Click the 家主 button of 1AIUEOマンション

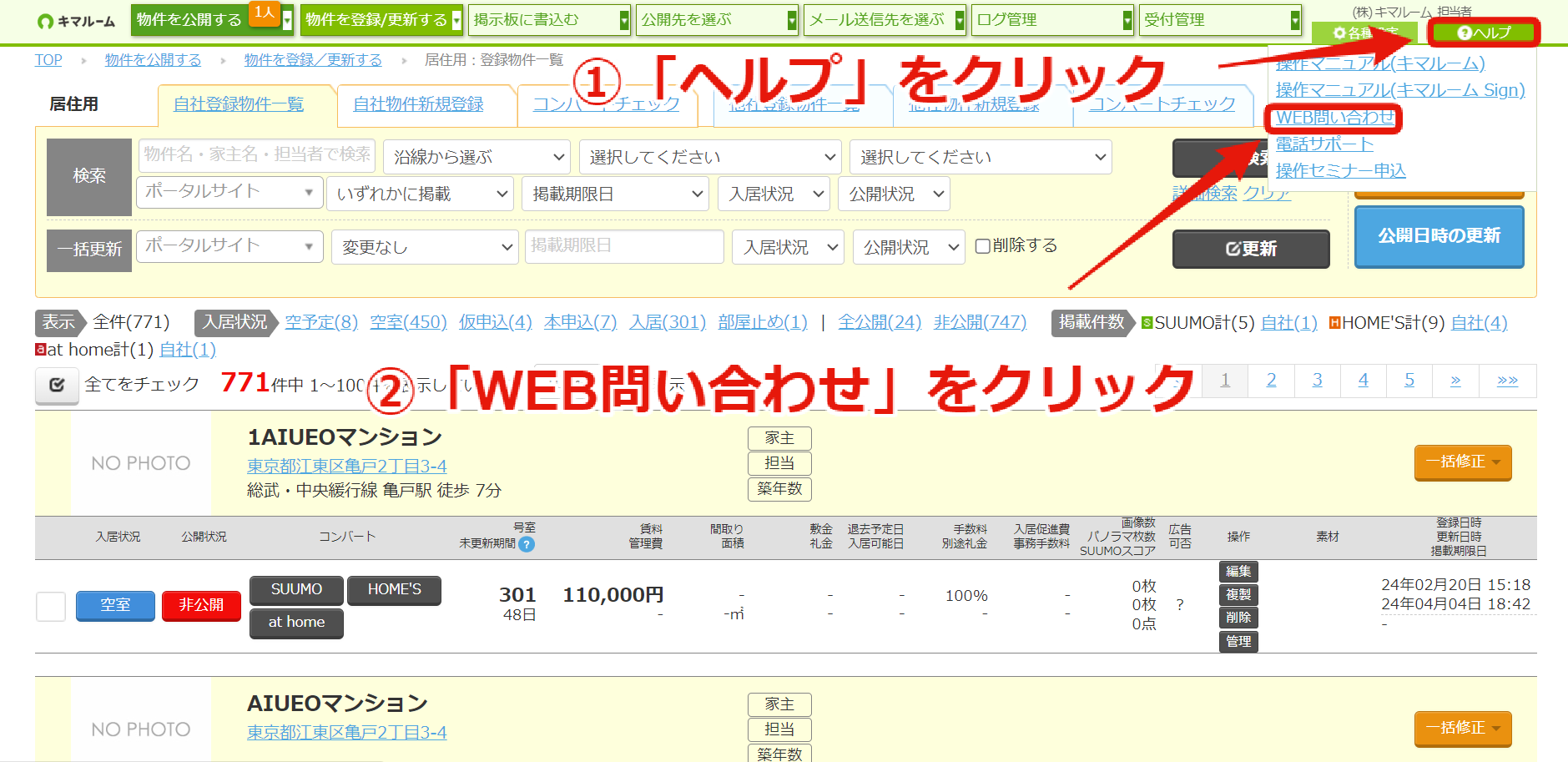(779, 438)
